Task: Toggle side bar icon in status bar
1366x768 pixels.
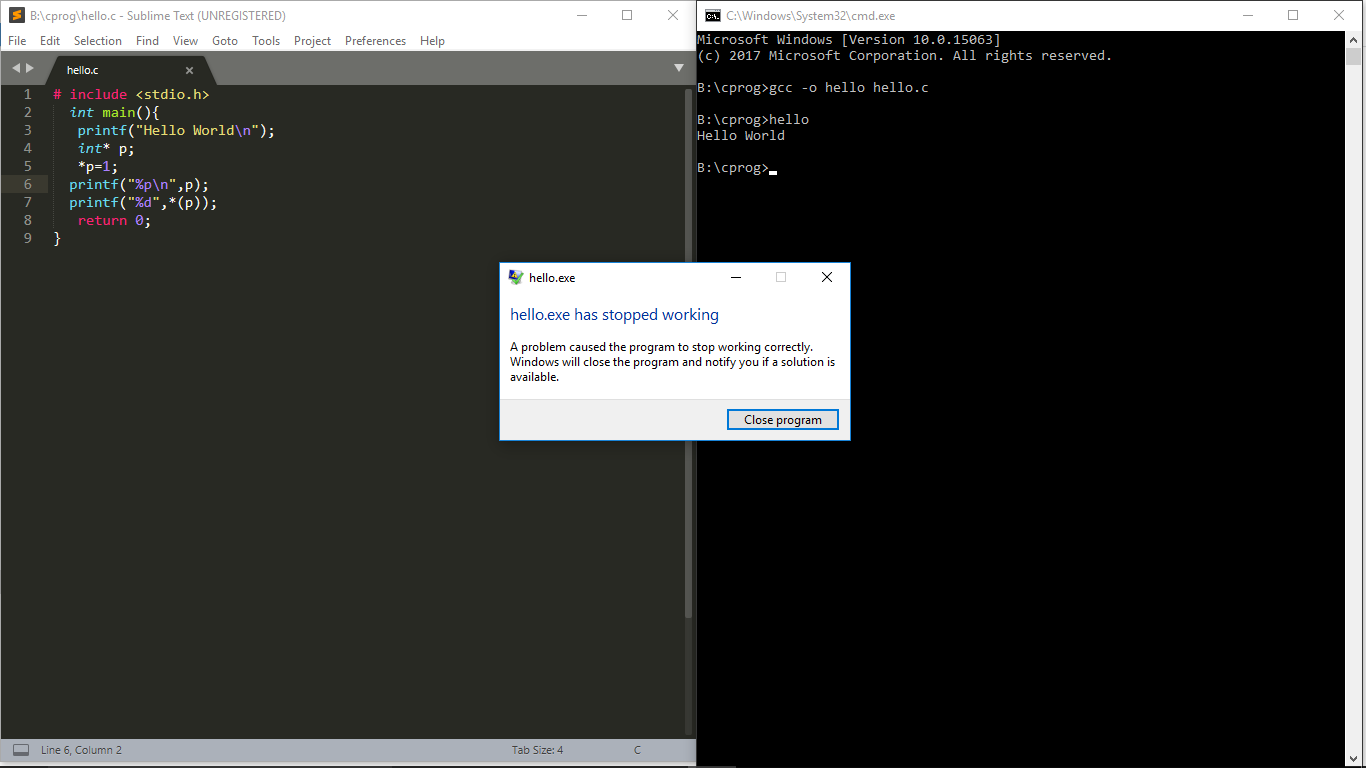Action: click(21, 750)
